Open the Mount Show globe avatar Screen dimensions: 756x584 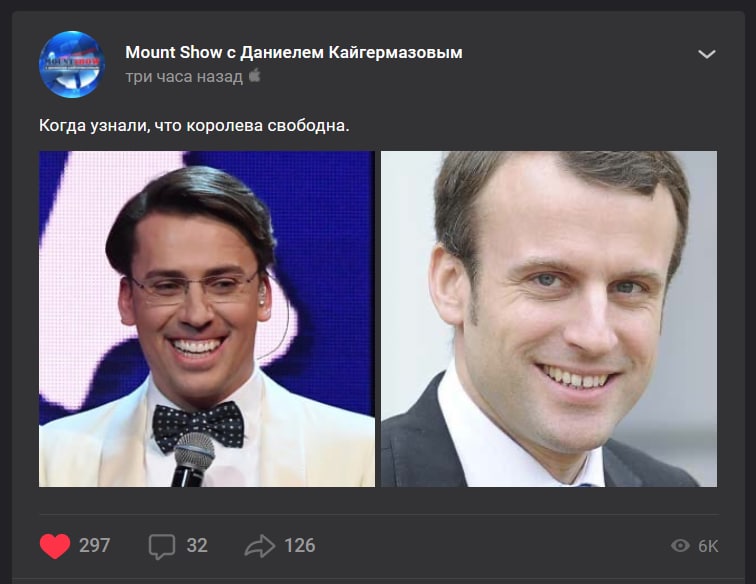pyautogui.click(x=72, y=64)
